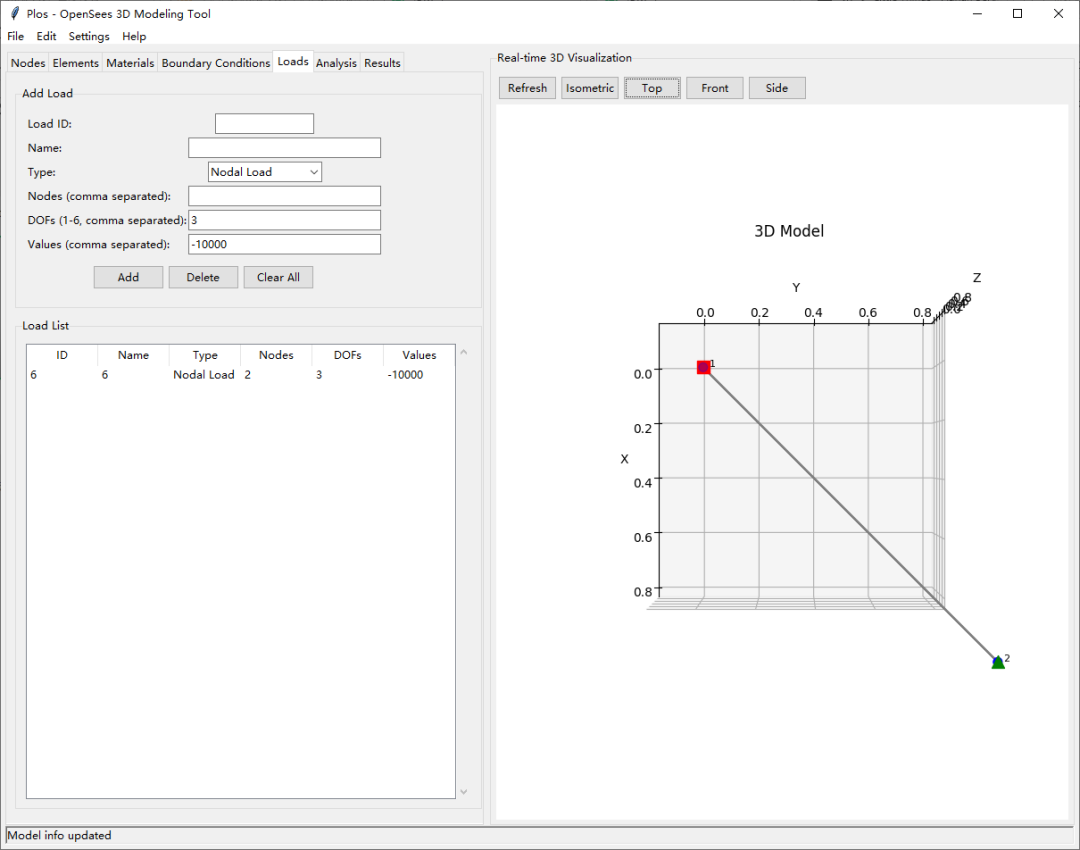
Task: Click the Delete button
Action: click(x=203, y=278)
